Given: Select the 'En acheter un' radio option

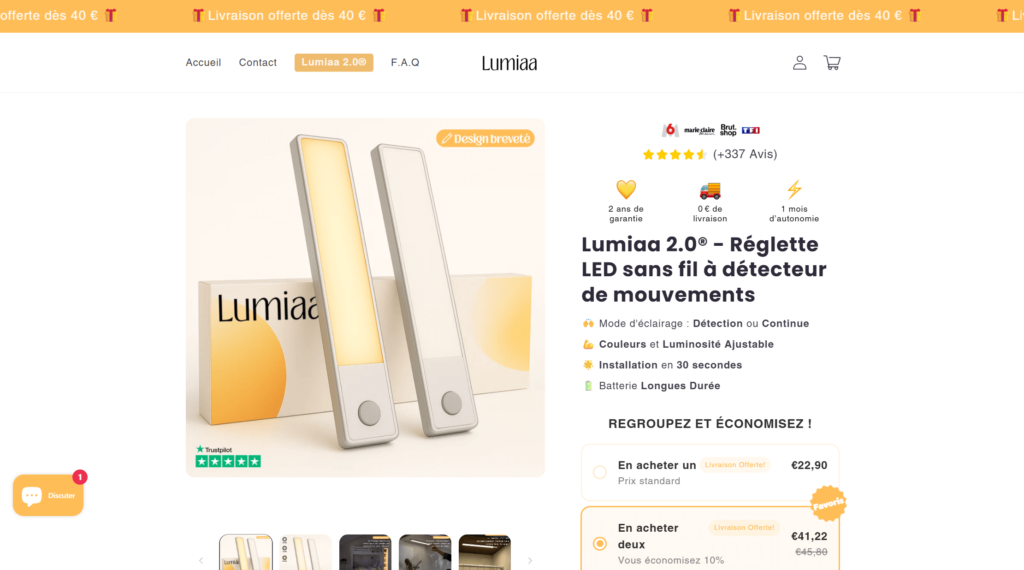Looking at the screenshot, I should coord(600,472).
